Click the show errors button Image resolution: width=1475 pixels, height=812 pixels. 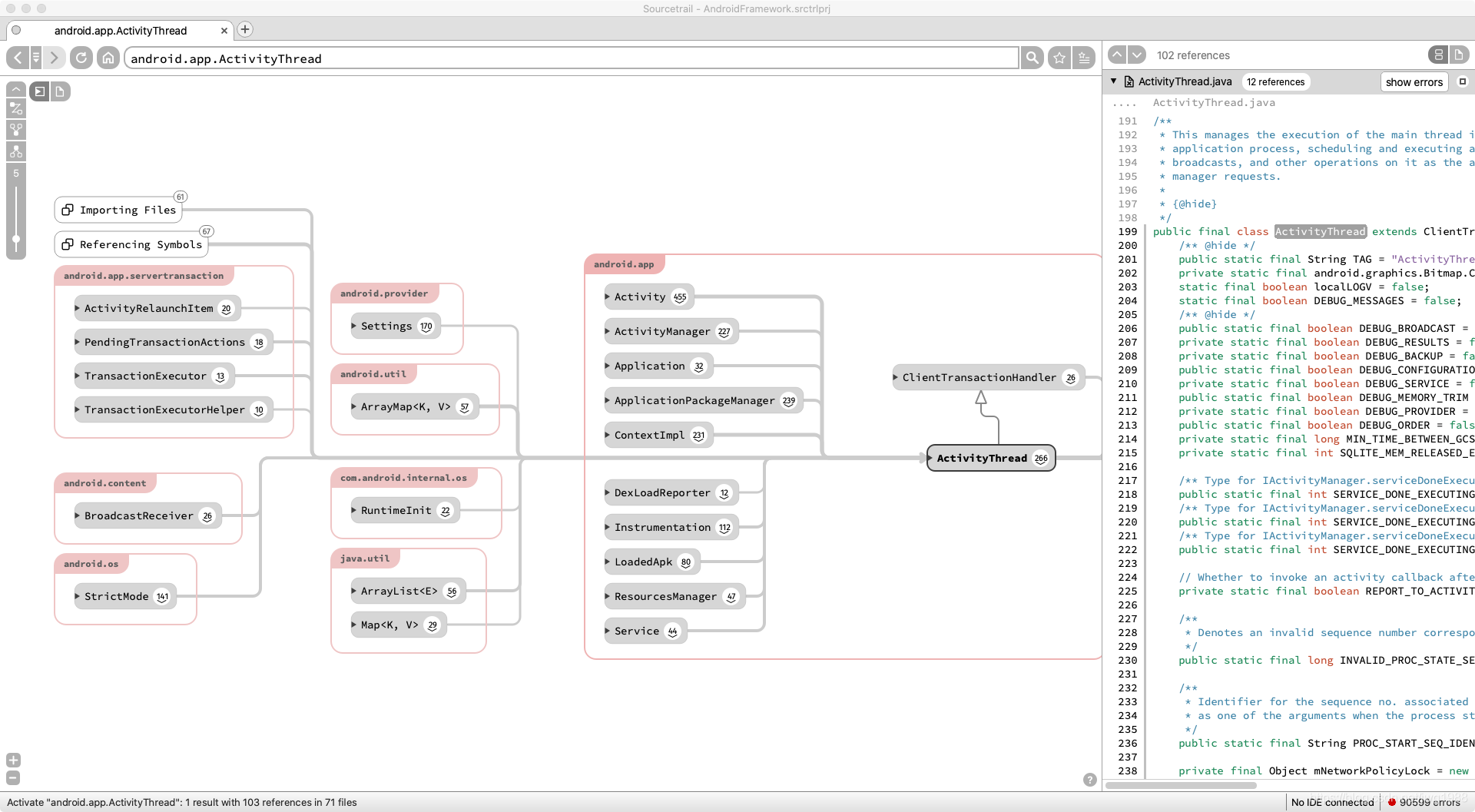point(1414,82)
